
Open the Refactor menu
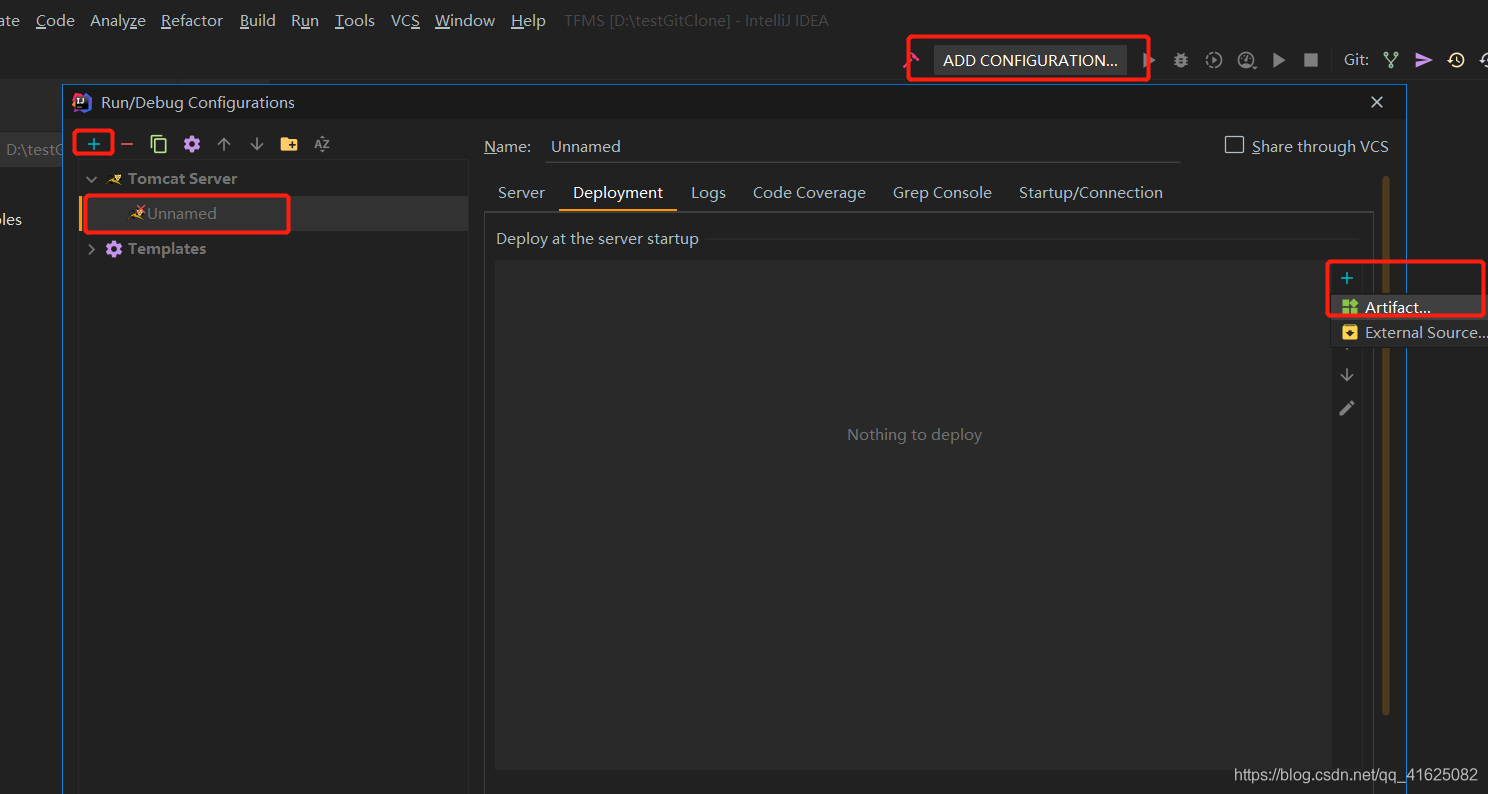[x=192, y=20]
